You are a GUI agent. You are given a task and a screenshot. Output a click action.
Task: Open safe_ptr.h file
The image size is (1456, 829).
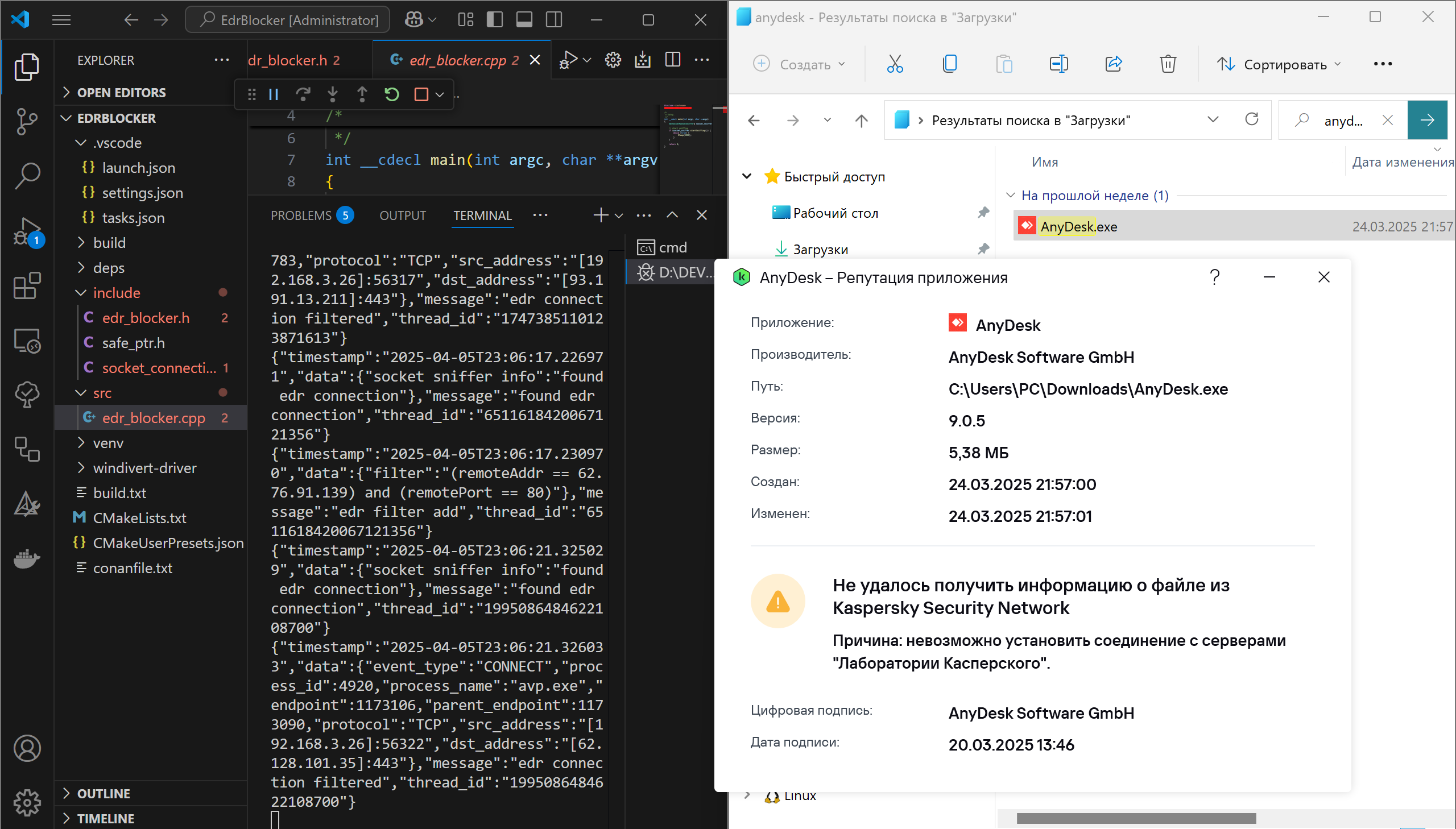point(133,343)
